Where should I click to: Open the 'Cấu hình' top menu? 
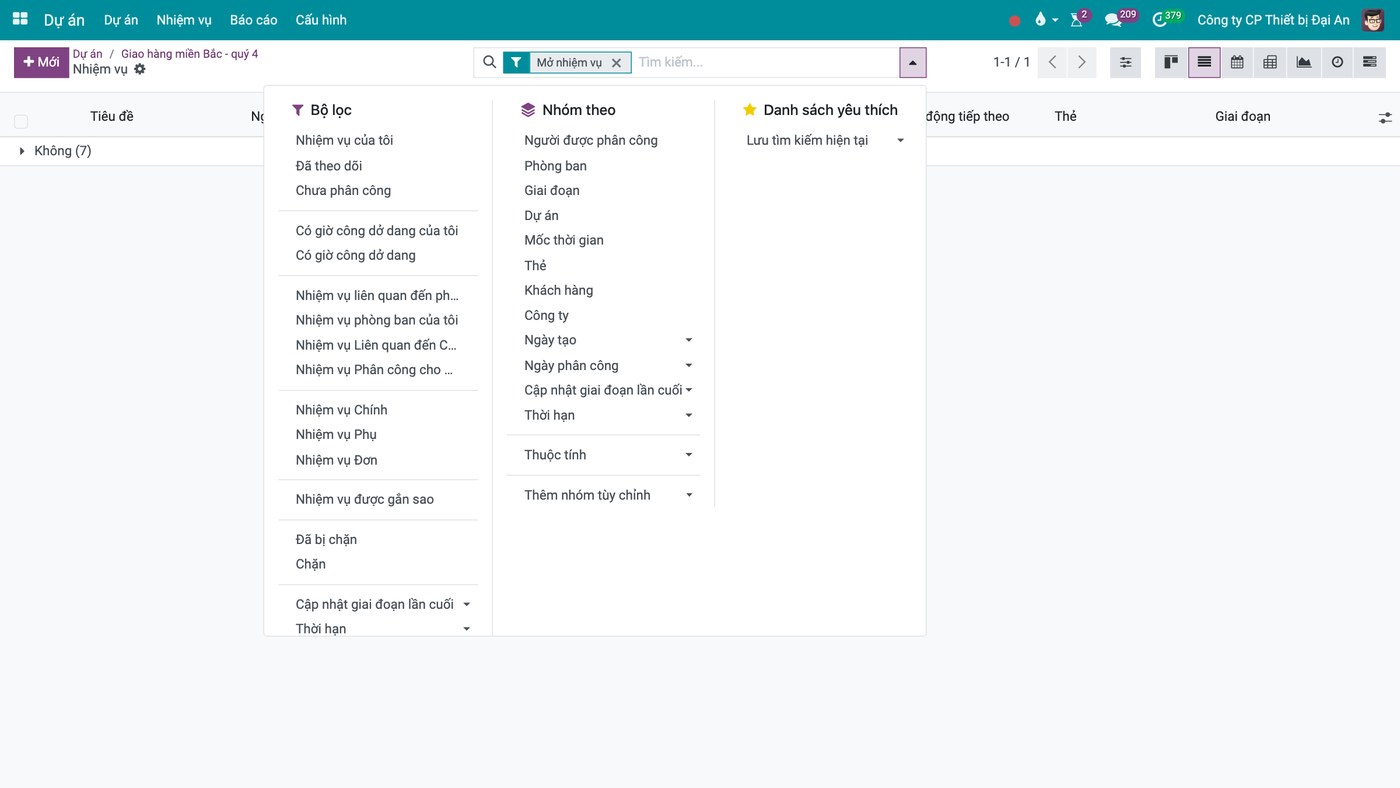pyautogui.click(x=321, y=20)
